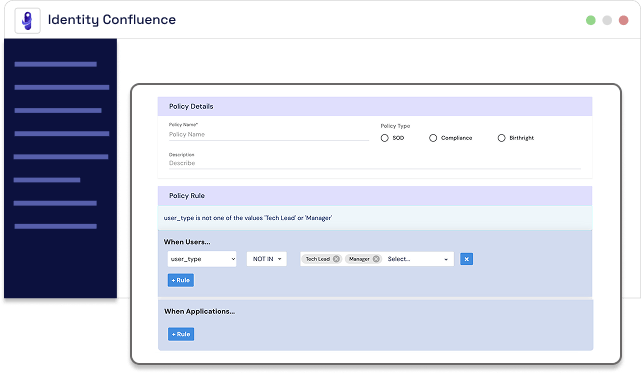Delete the user_type rule with blue X

[x=466, y=259]
